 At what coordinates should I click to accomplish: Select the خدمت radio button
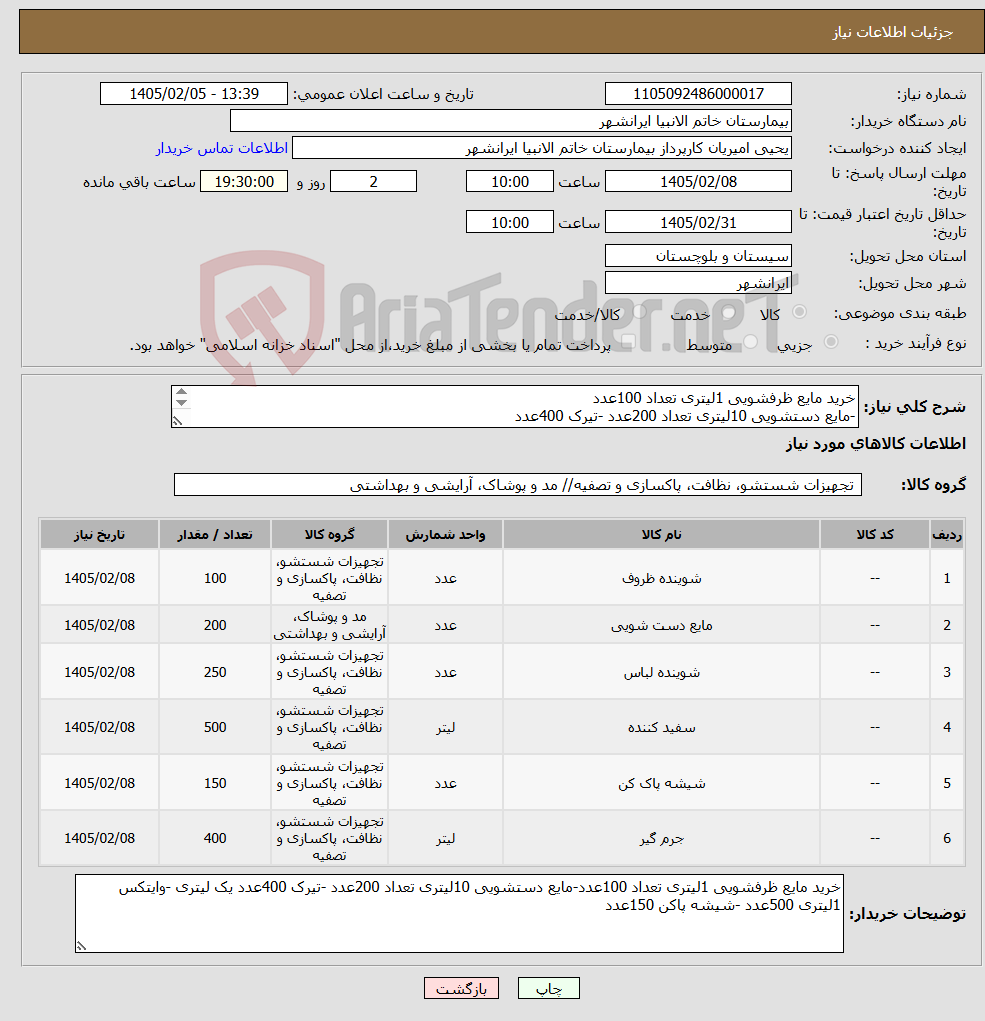[728, 313]
